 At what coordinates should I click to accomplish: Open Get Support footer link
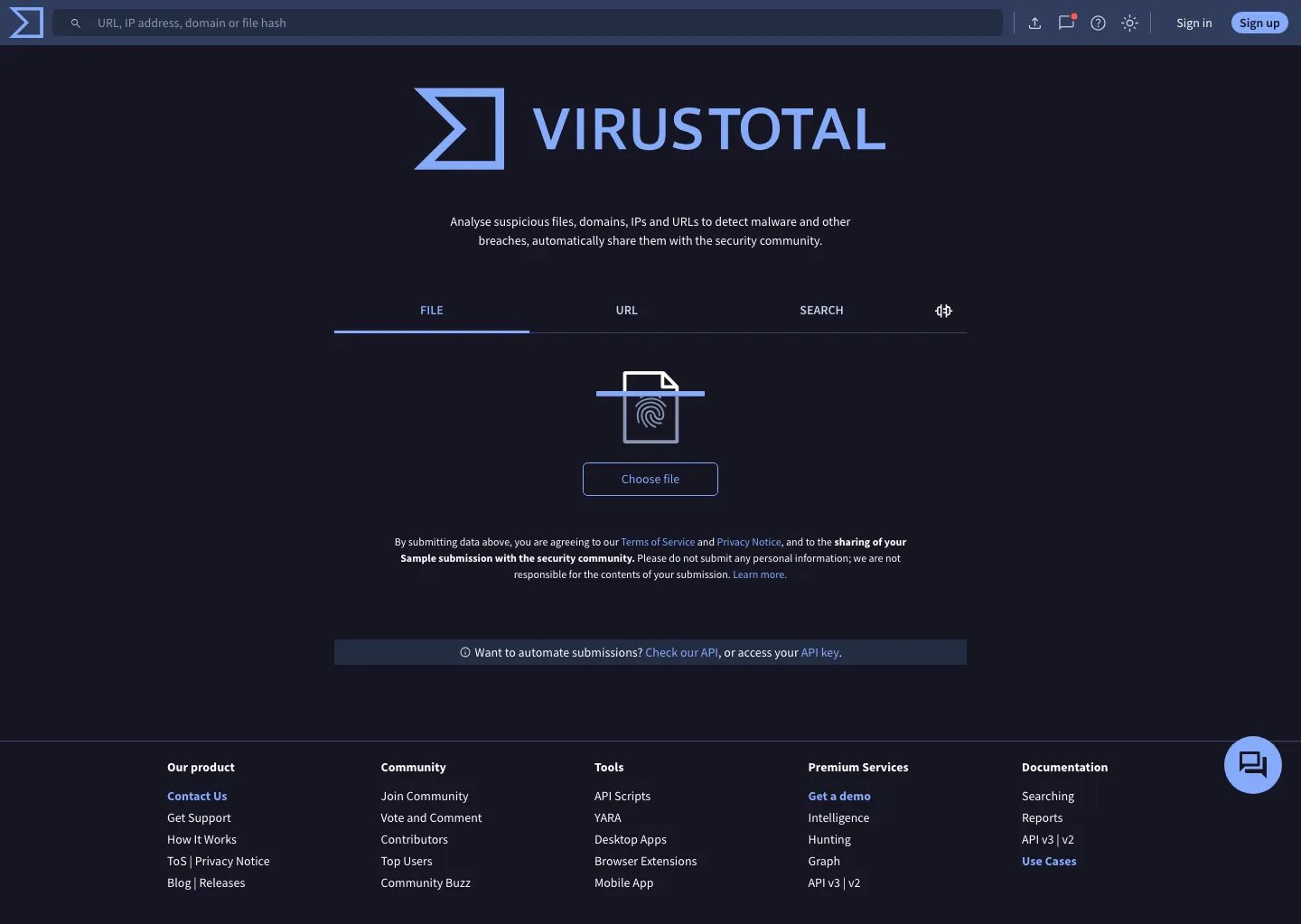[199, 818]
